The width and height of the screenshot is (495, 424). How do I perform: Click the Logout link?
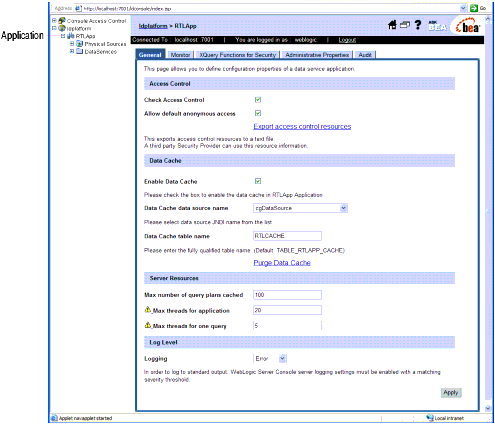click(347, 40)
